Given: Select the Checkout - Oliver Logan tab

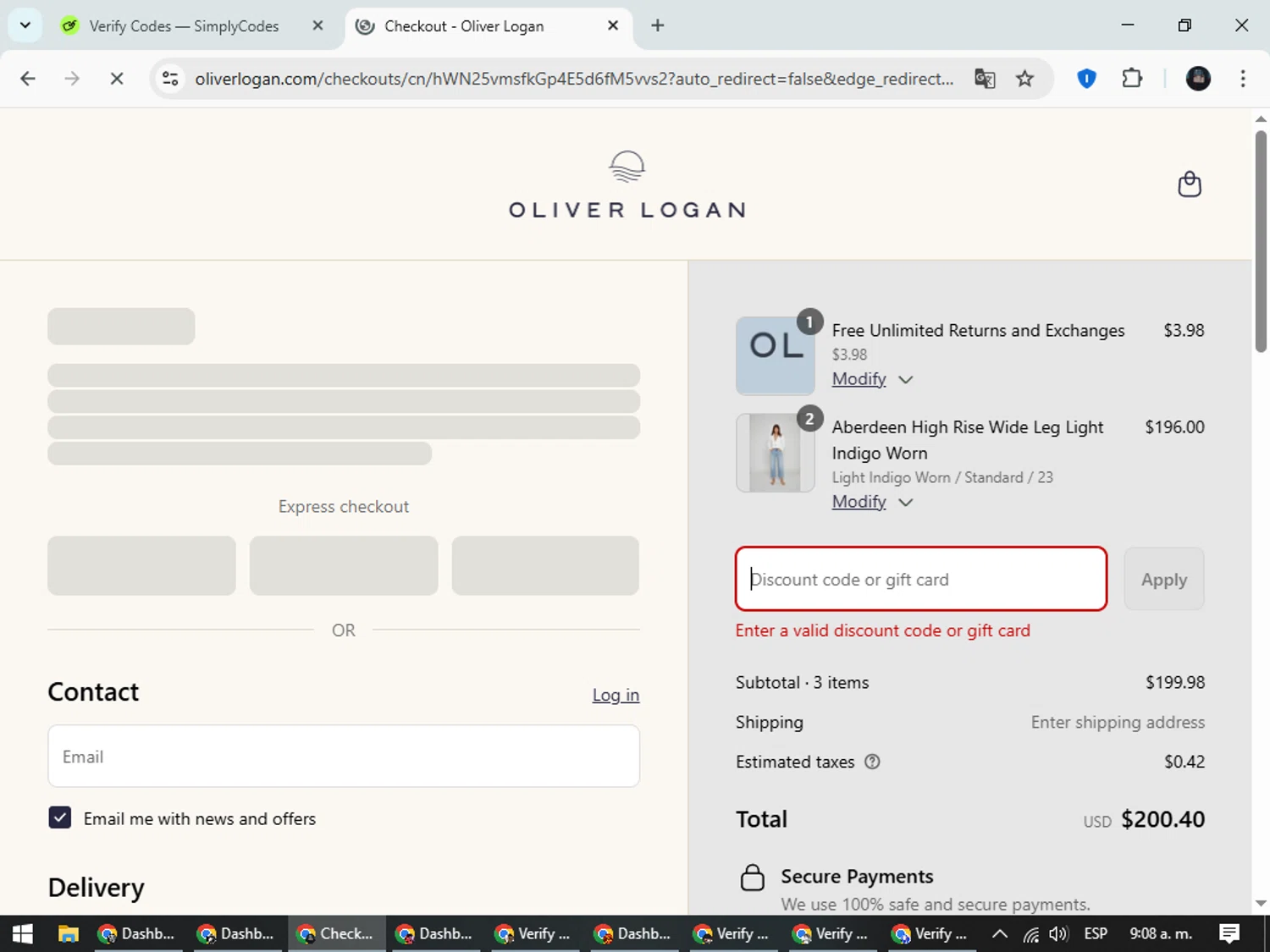Looking at the screenshot, I should pos(489,26).
